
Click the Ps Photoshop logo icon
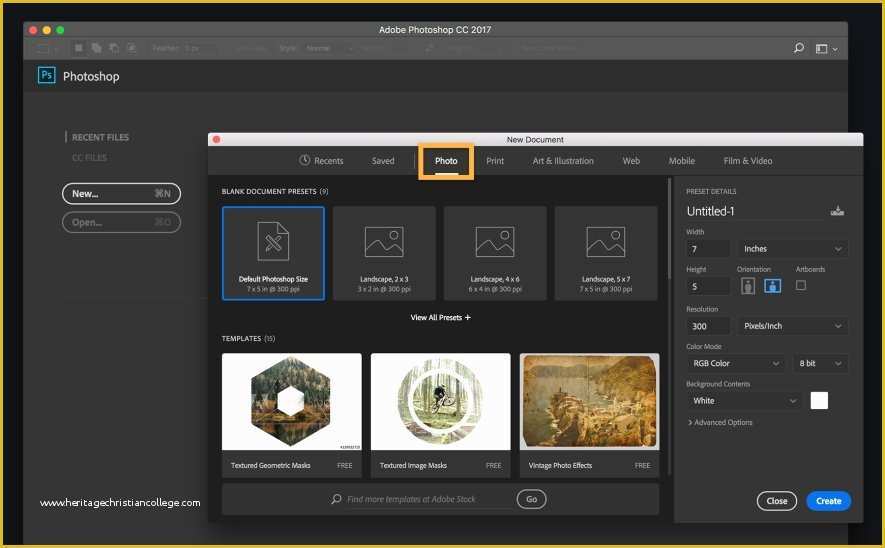coord(46,75)
